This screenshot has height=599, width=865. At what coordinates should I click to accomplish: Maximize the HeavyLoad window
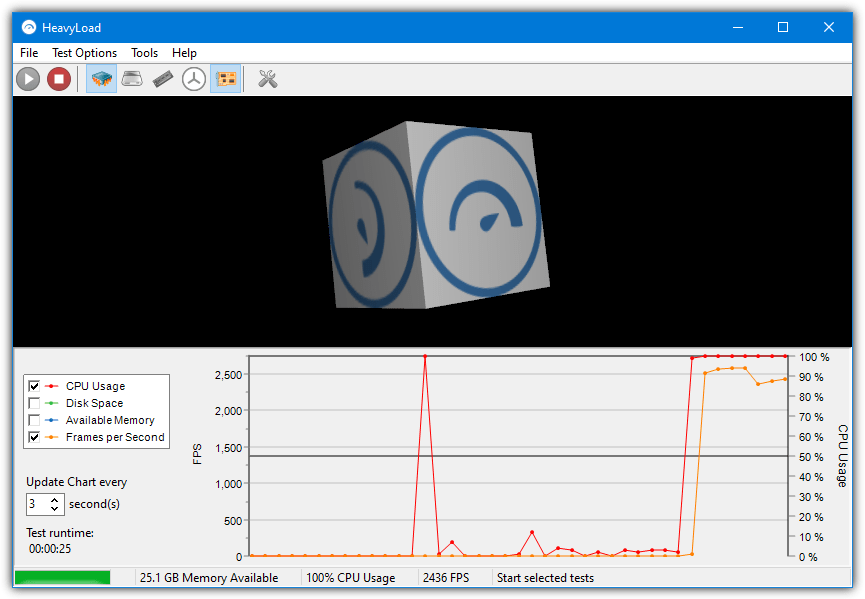coord(783,27)
